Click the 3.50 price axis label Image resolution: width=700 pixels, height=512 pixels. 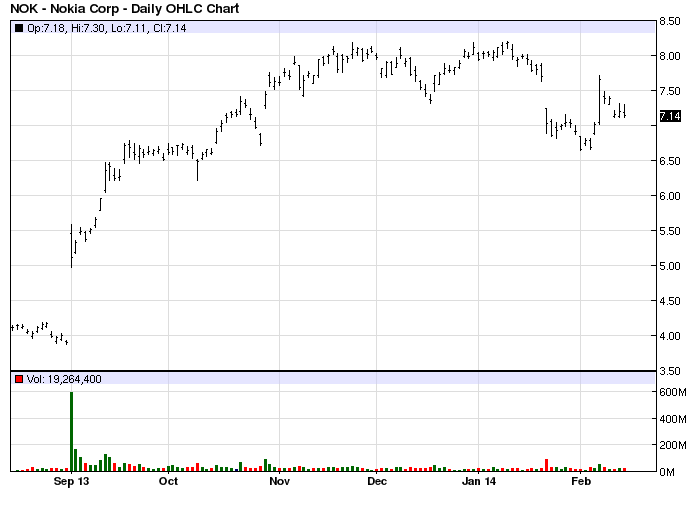[x=670, y=371]
